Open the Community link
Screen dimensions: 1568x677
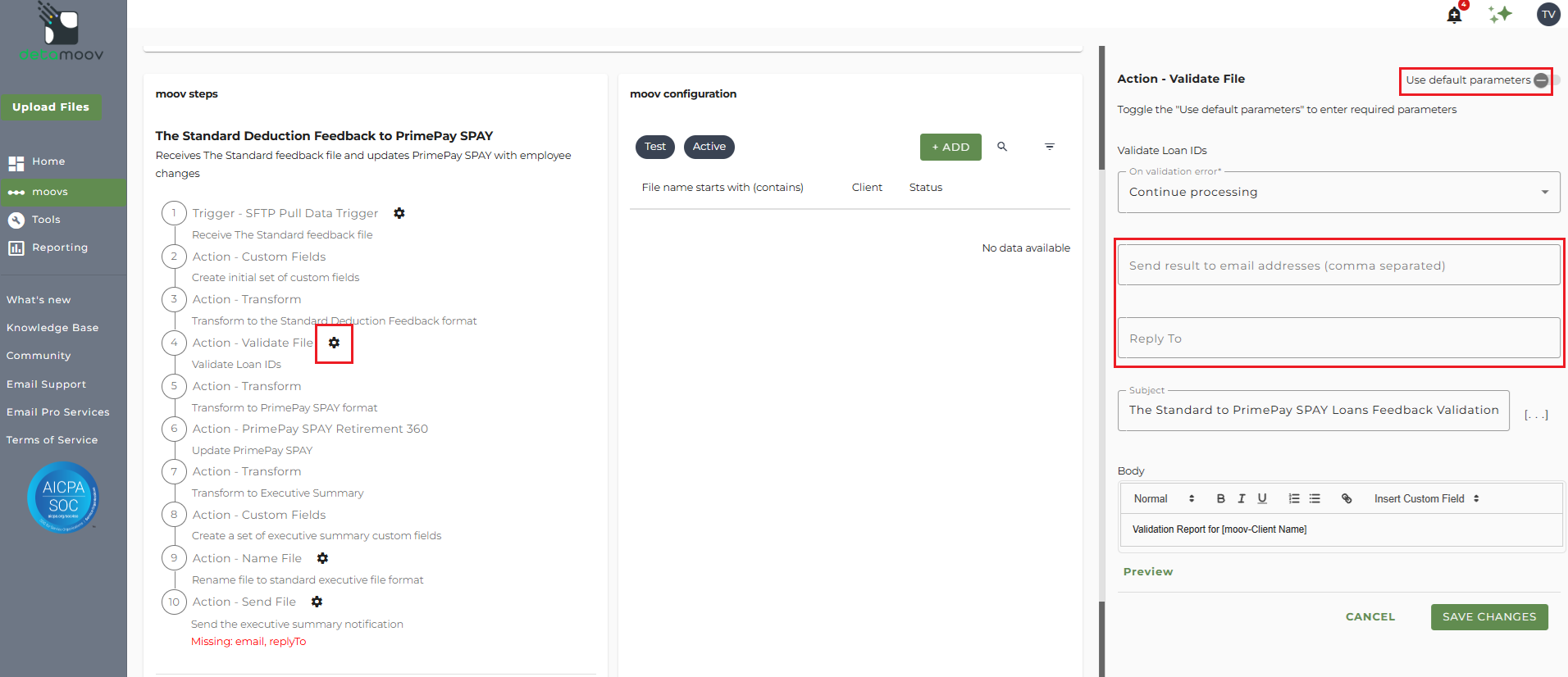point(39,356)
